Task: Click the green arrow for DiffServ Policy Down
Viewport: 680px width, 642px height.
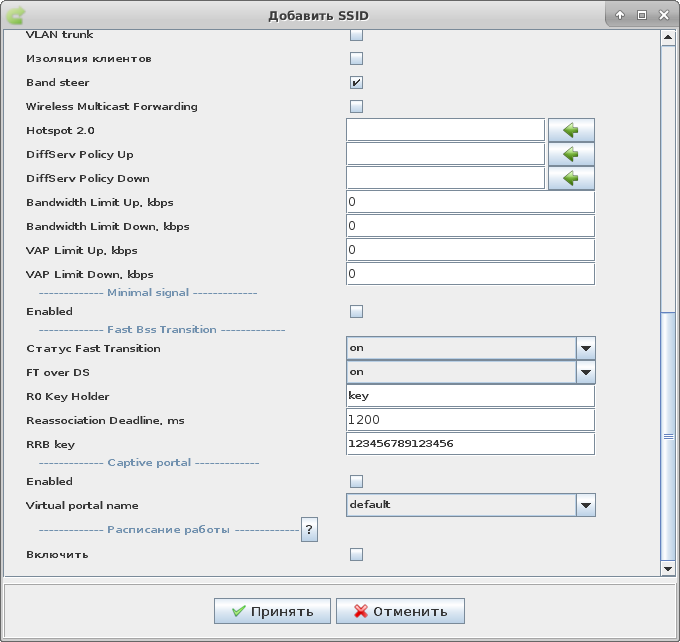Action: click(571, 178)
